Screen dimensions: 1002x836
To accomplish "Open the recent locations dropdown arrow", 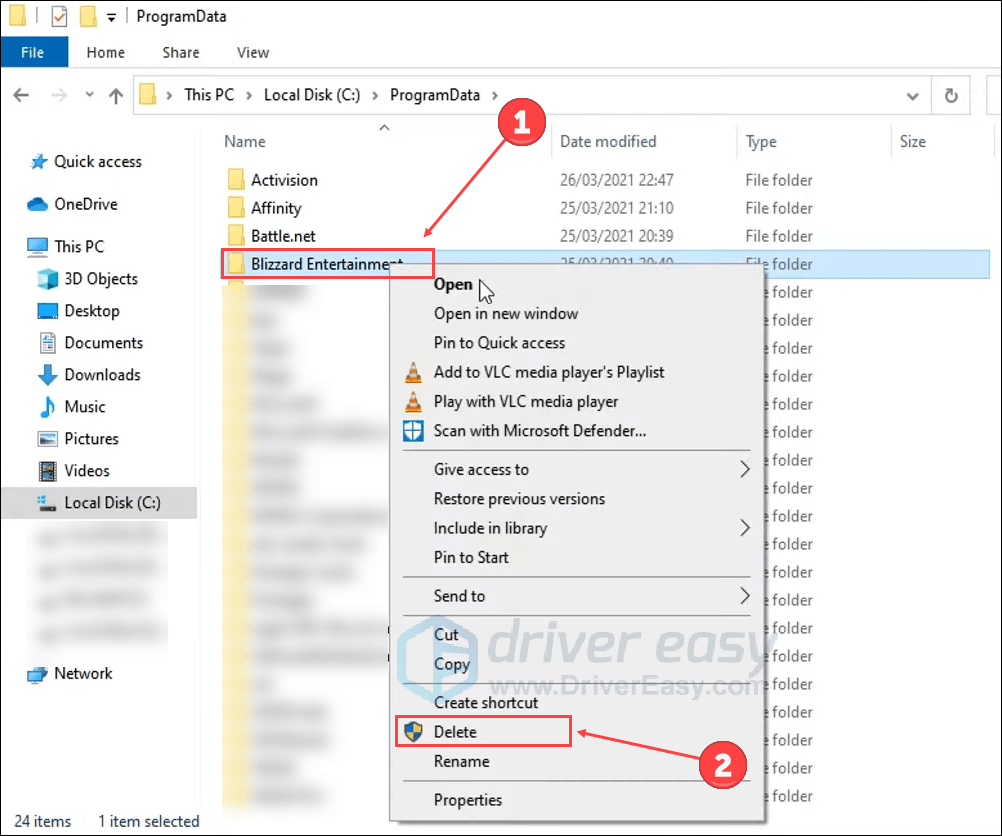I will click(x=89, y=95).
